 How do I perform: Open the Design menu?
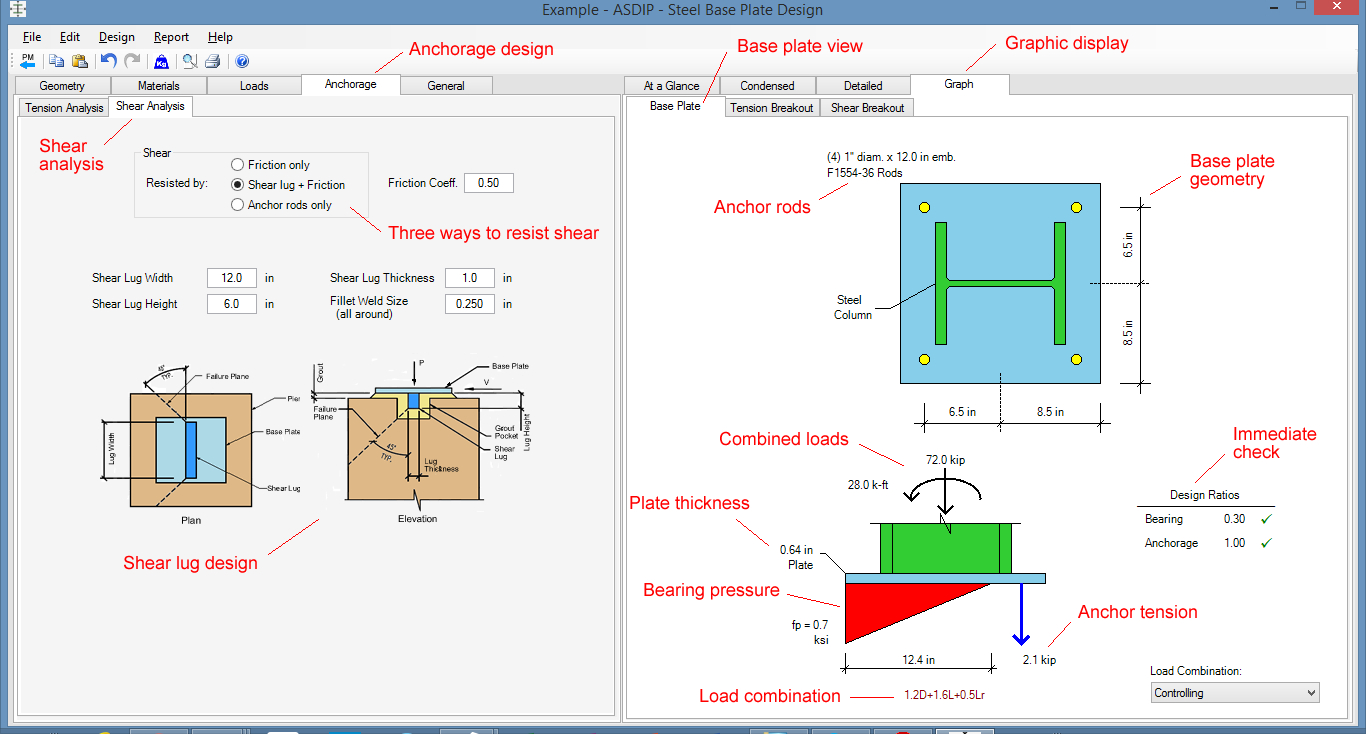click(117, 37)
